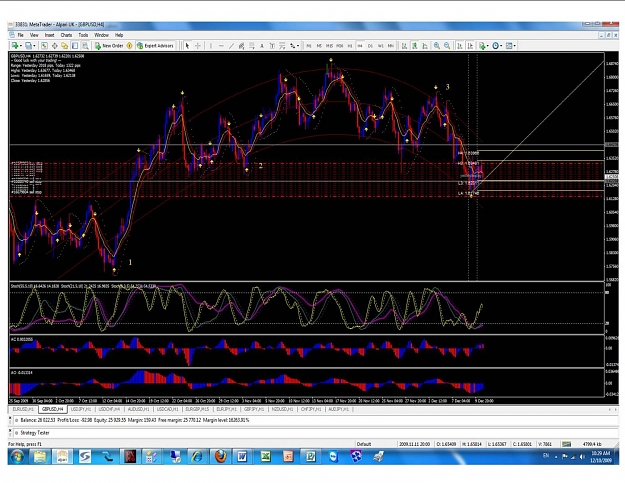The image size is (625, 483).
Task: Select the Fibonacci retracement tool
Action: 252,46
